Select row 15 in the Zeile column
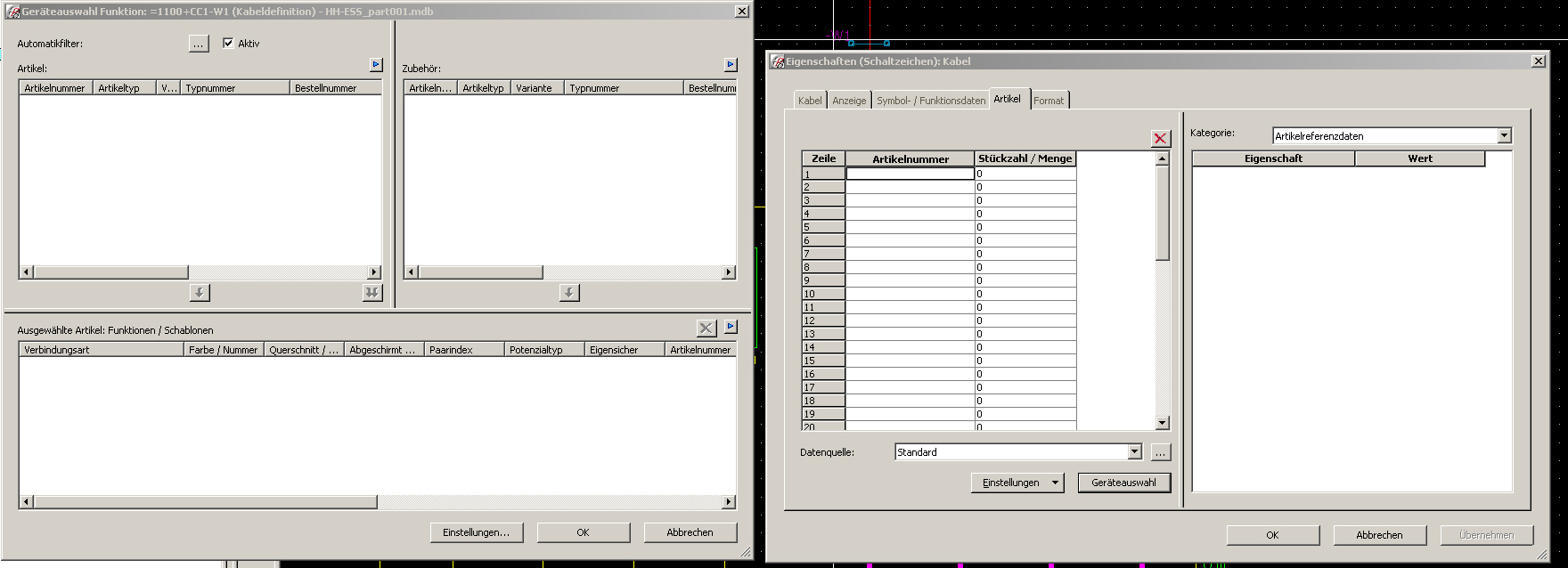 [824, 361]
